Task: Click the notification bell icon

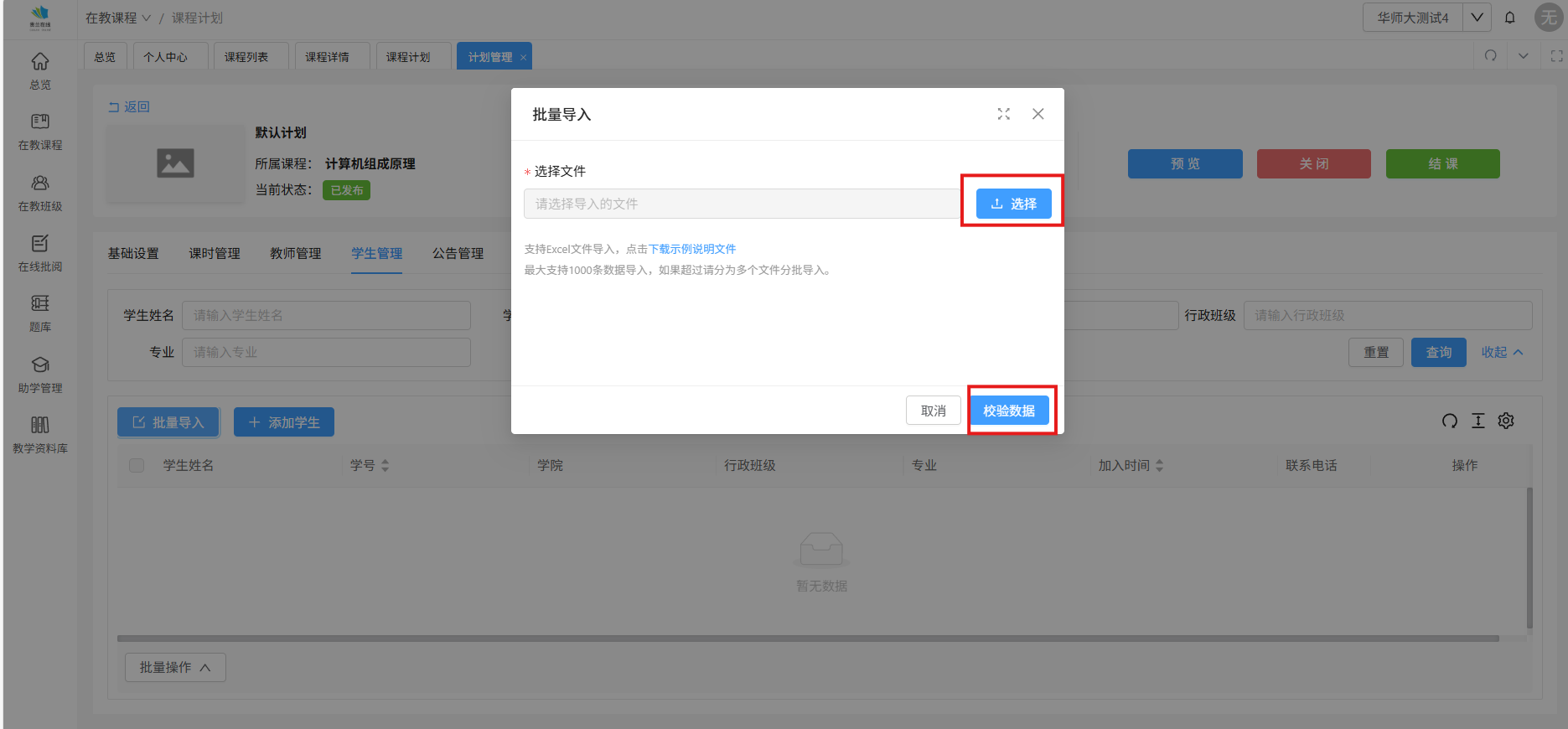Action: coord(1509,18)
